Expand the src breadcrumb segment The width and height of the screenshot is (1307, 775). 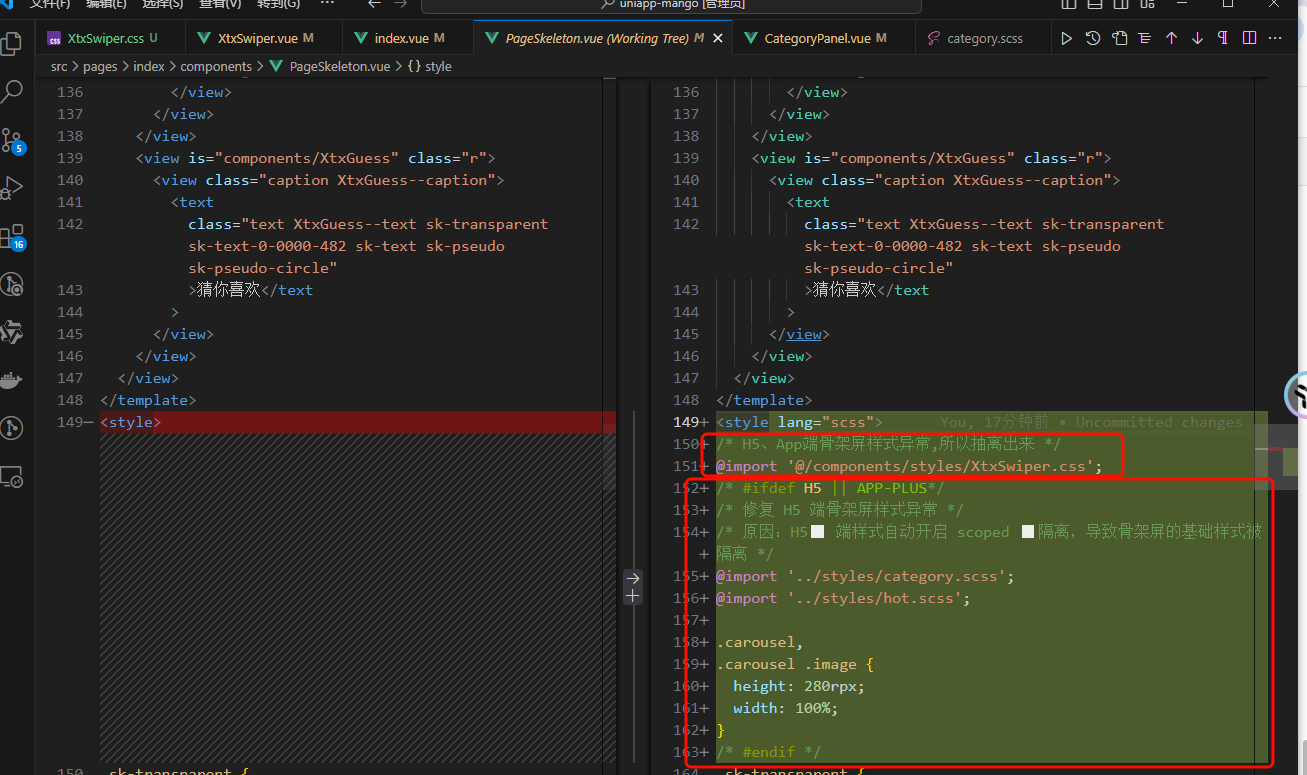tap(61, 66)
